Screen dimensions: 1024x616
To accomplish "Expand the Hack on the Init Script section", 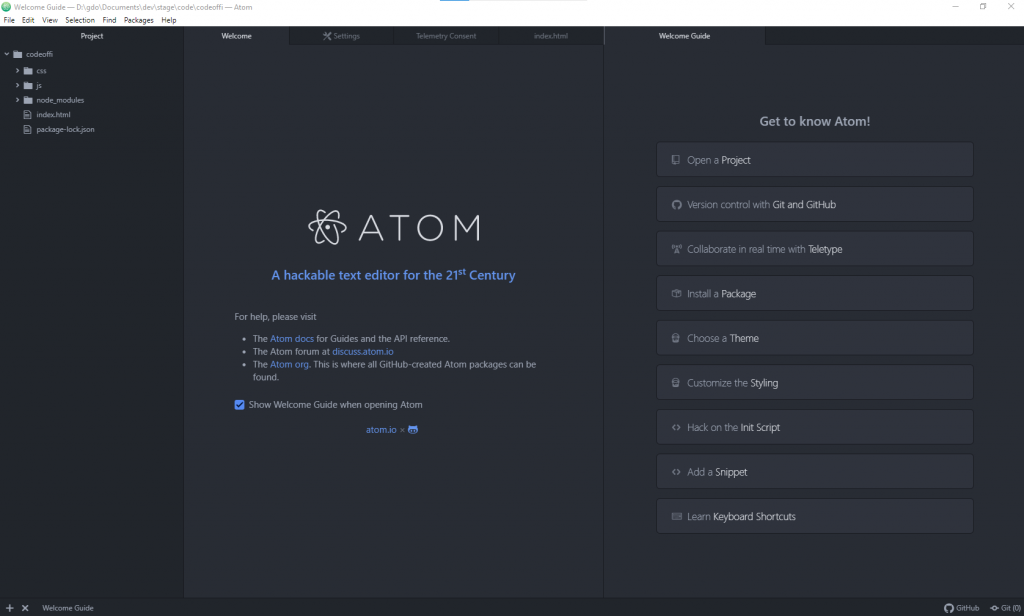I will click(x=814, y=427).
